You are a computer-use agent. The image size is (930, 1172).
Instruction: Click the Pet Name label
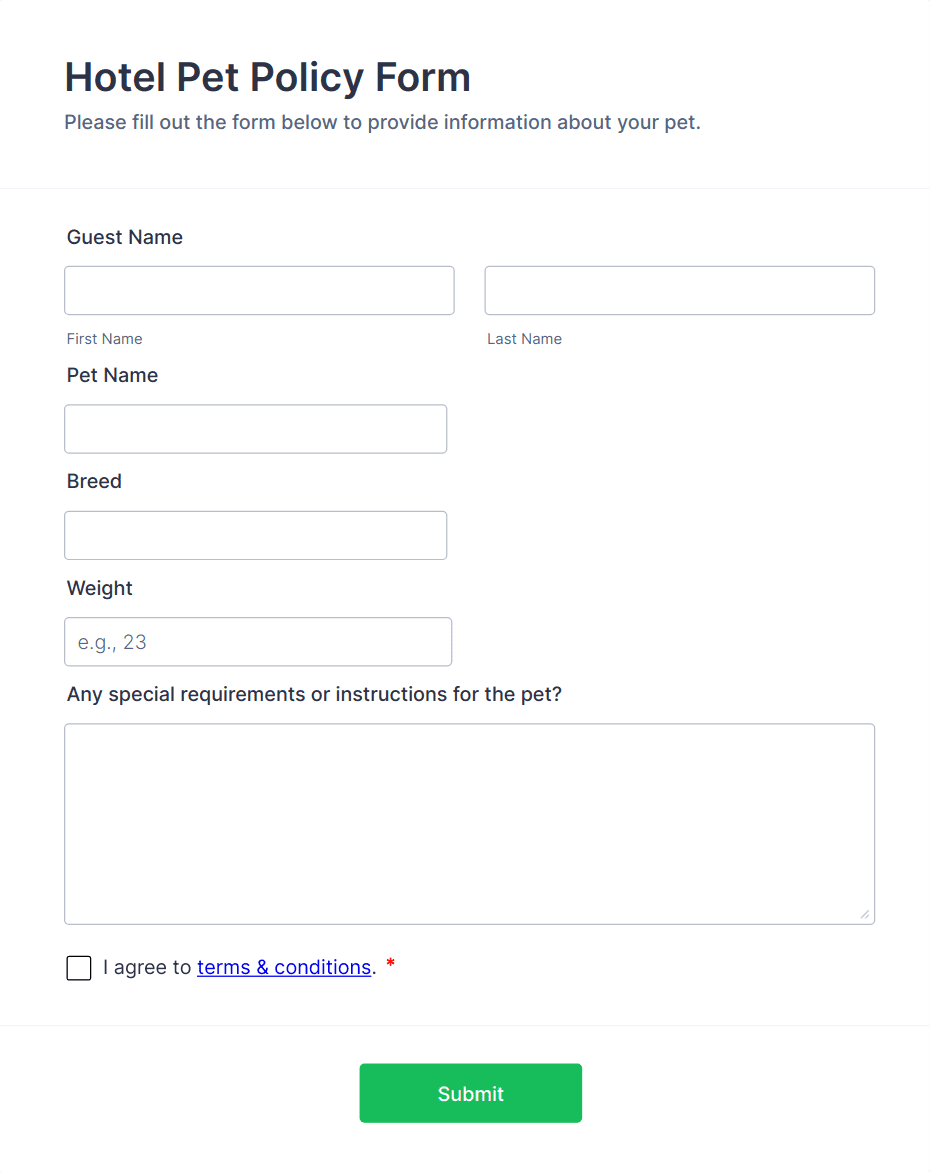(112, 375)
